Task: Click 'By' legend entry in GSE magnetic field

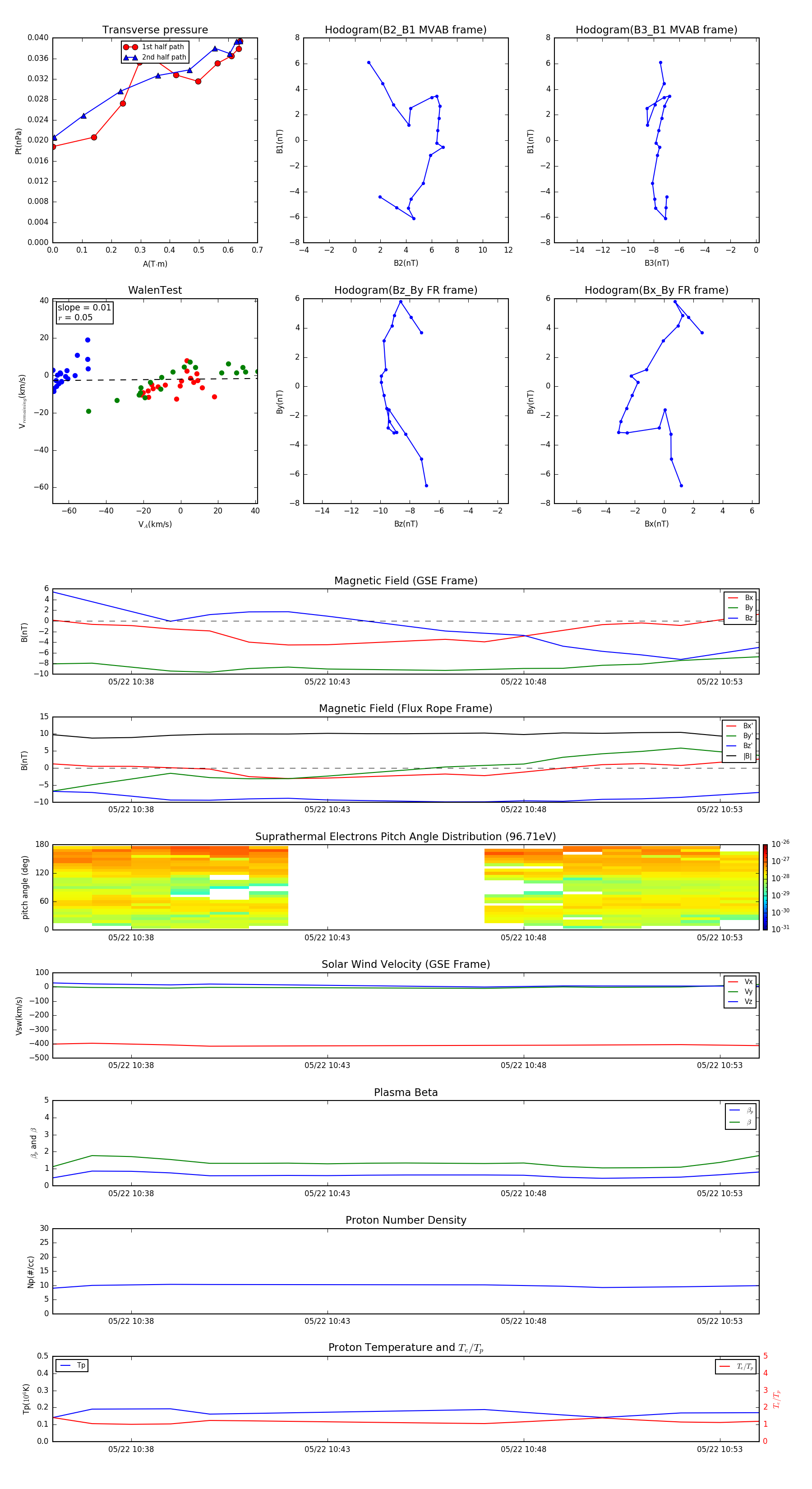Action: 740,608
